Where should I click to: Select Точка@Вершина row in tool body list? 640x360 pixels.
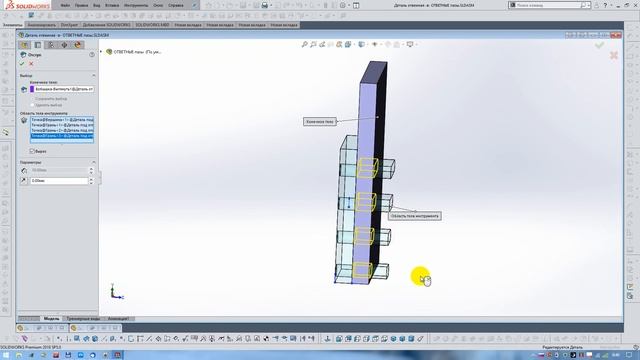[x=62, y=120]
